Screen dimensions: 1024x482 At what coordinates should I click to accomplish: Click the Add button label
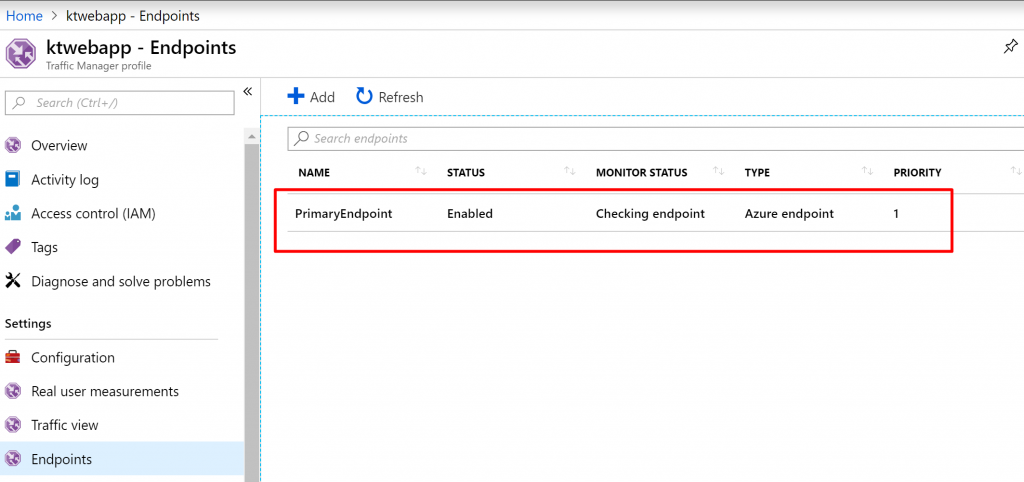click(x=322, y=97)
